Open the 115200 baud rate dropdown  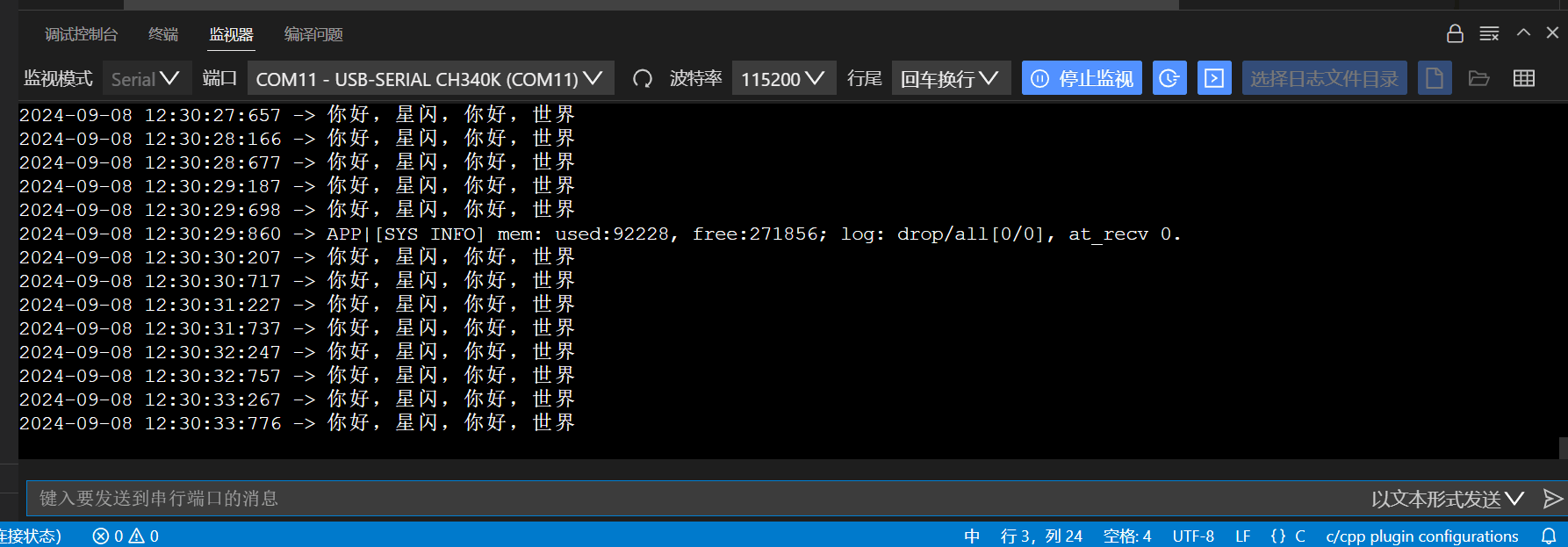click(x=782, y=79)
